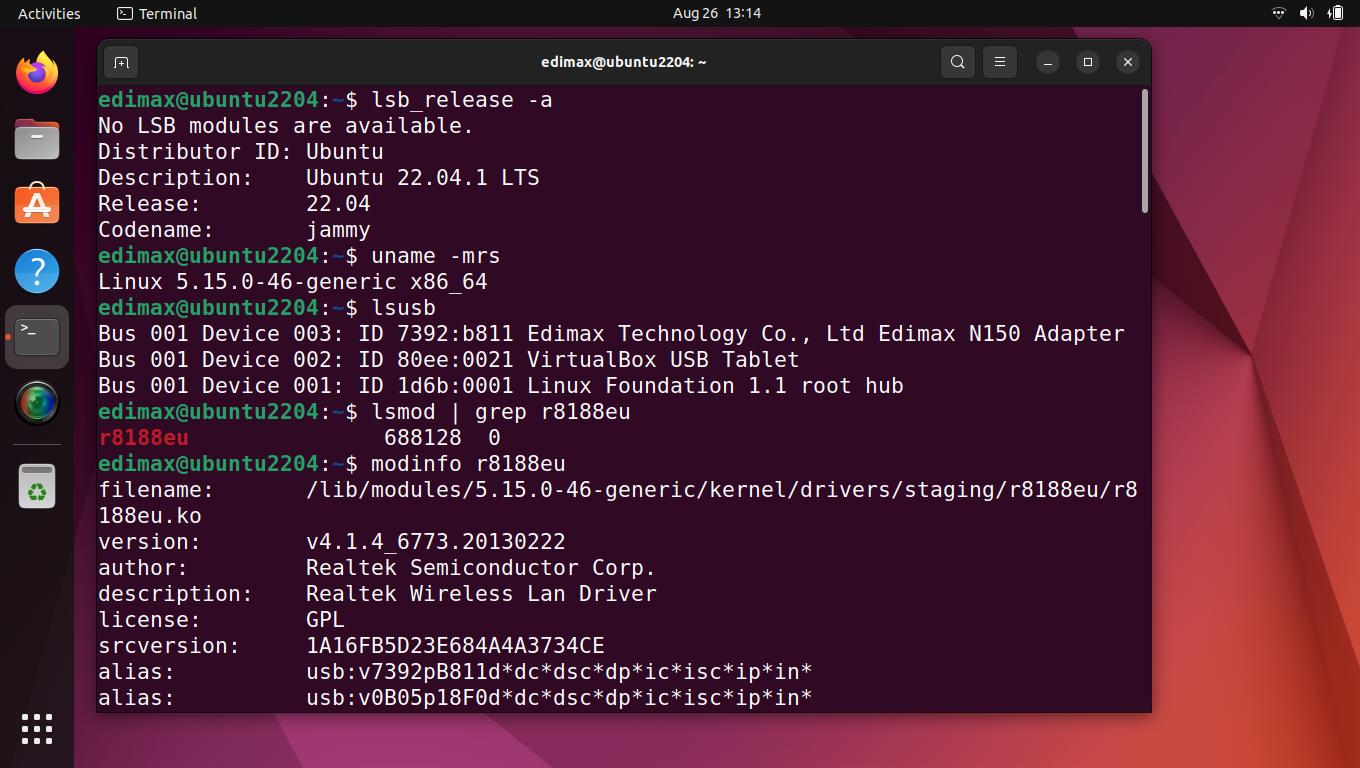Open the Trash from the dock
The height and width of the screenshot is (768, 1360).
pyautogui.click(x=37, y=486)
